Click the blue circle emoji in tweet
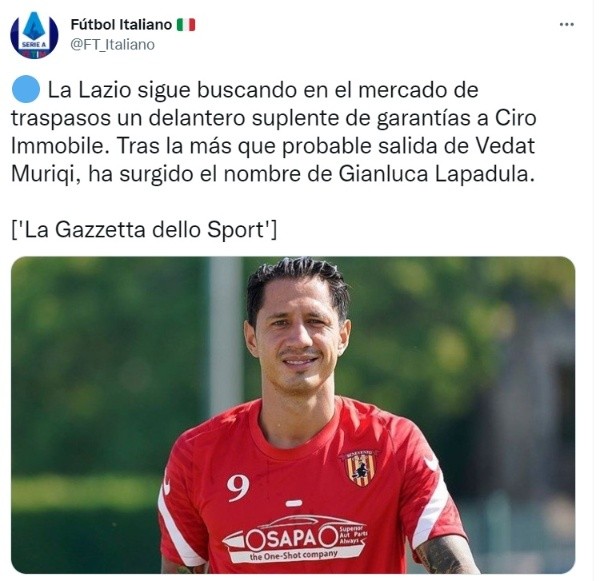This screenshot has width=600, height=581. point(26,90)
